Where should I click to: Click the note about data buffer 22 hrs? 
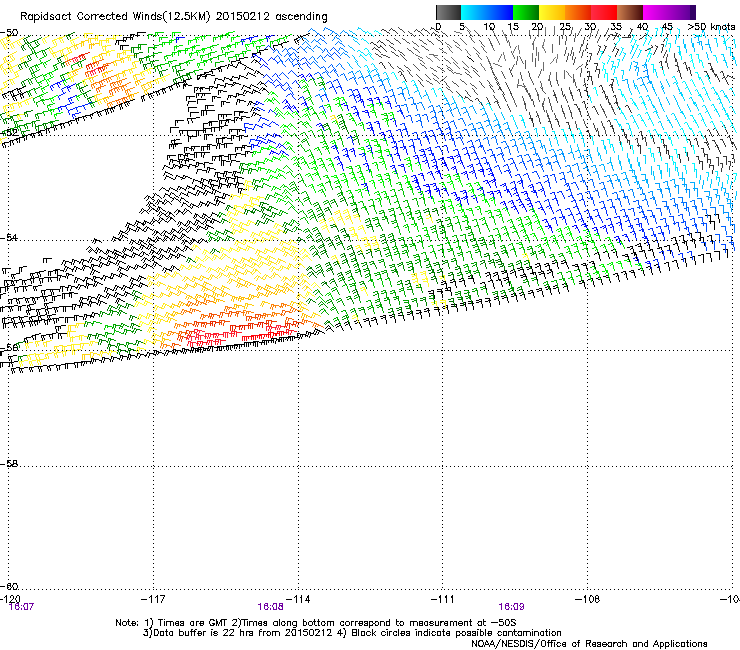(237, 633)
